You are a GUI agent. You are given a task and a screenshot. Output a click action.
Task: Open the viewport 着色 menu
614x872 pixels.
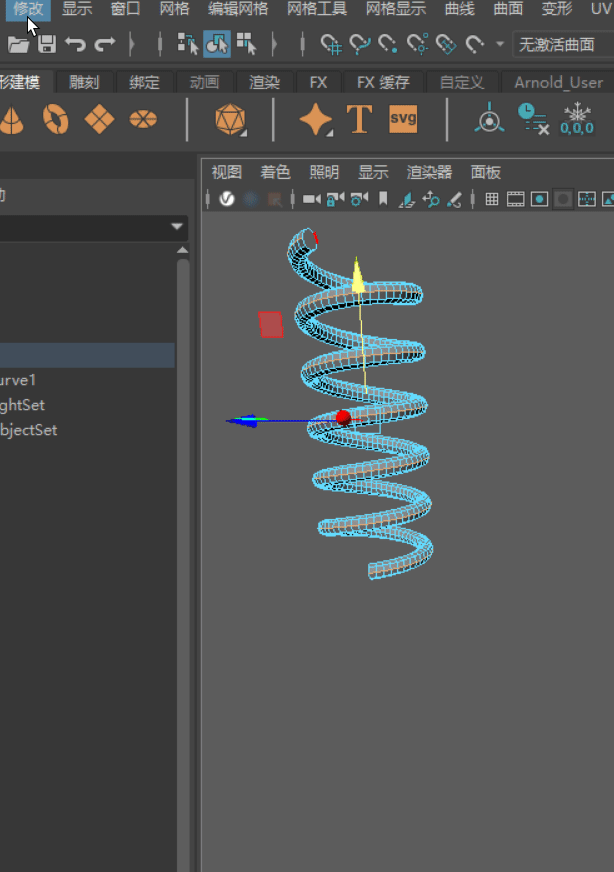pos(275,172)
